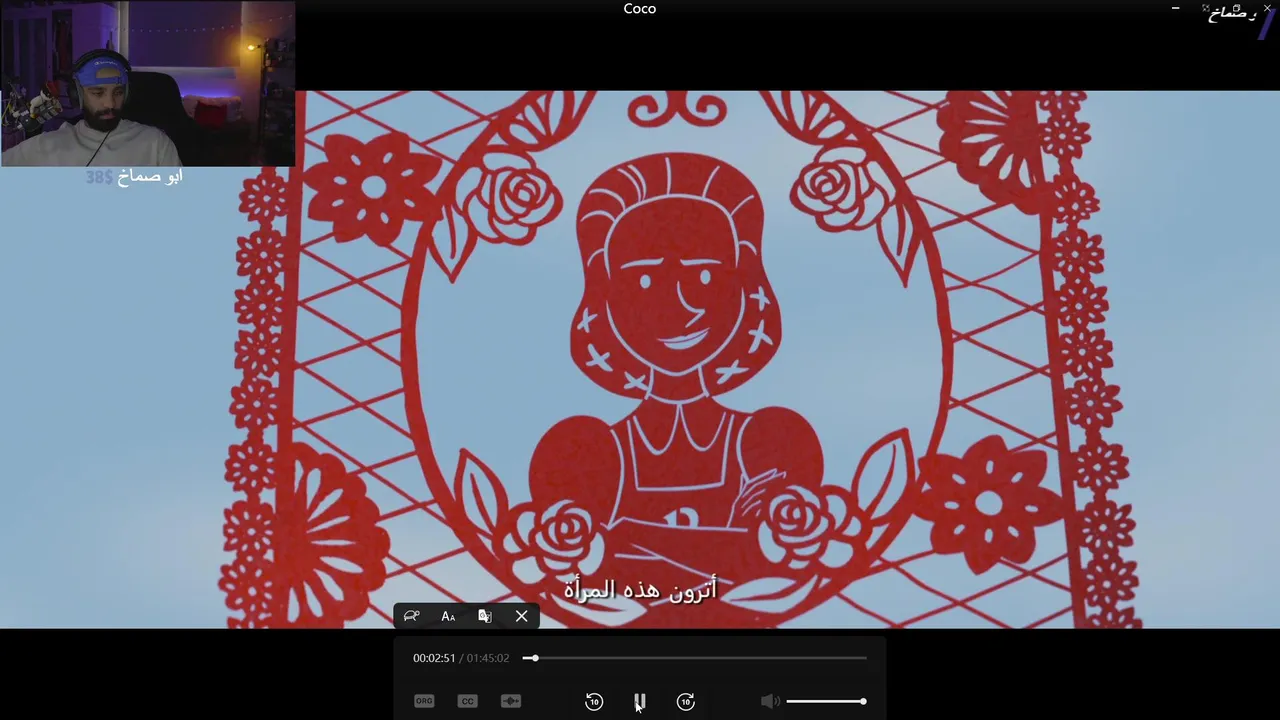Image resolution: width=1280 pixels, height=720 pixels.
Task: Click the 00:02:51 elapsed time
Action: (434, 658)
